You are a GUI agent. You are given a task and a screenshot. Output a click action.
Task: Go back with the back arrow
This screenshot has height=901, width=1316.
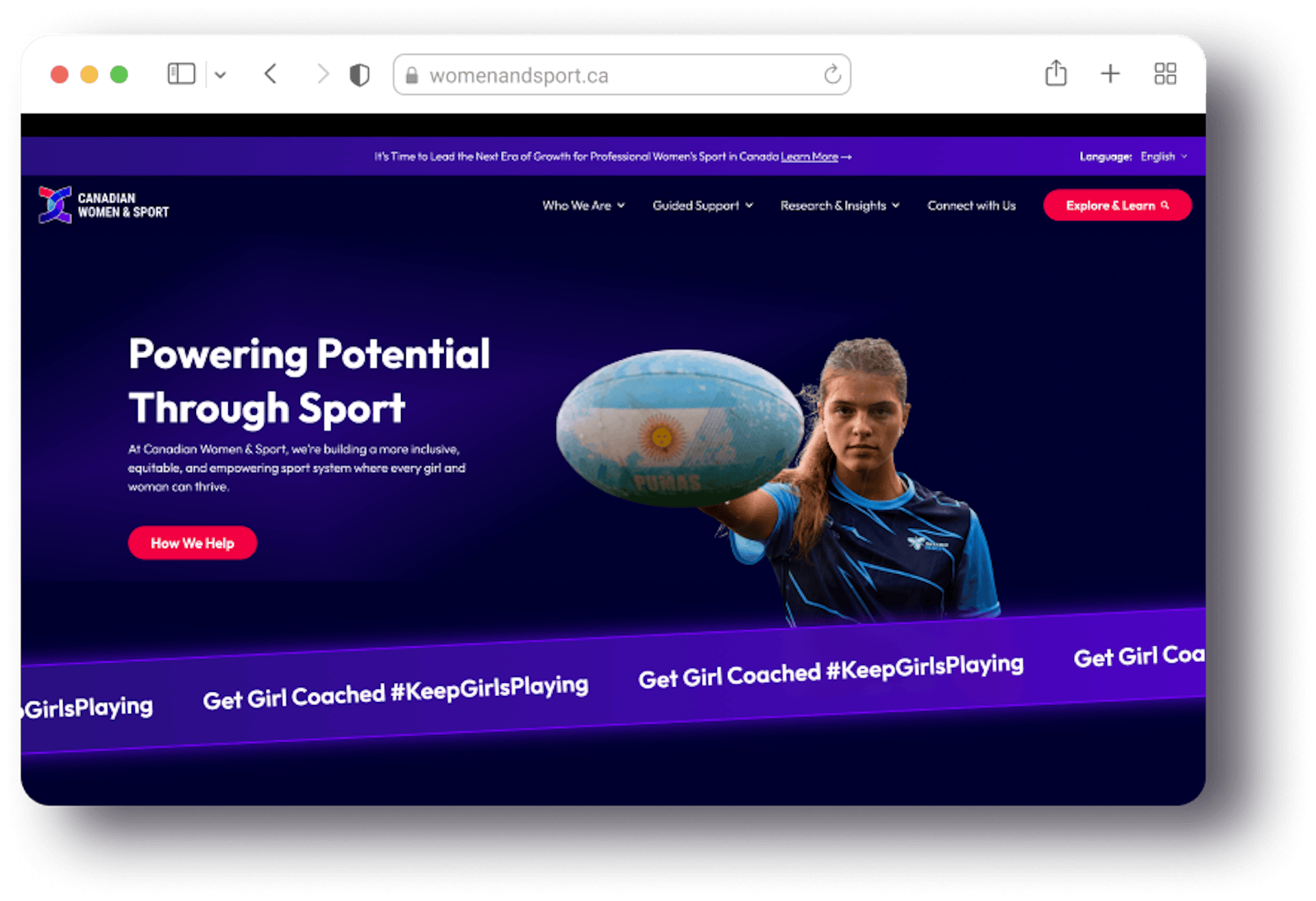click(271, 74)
